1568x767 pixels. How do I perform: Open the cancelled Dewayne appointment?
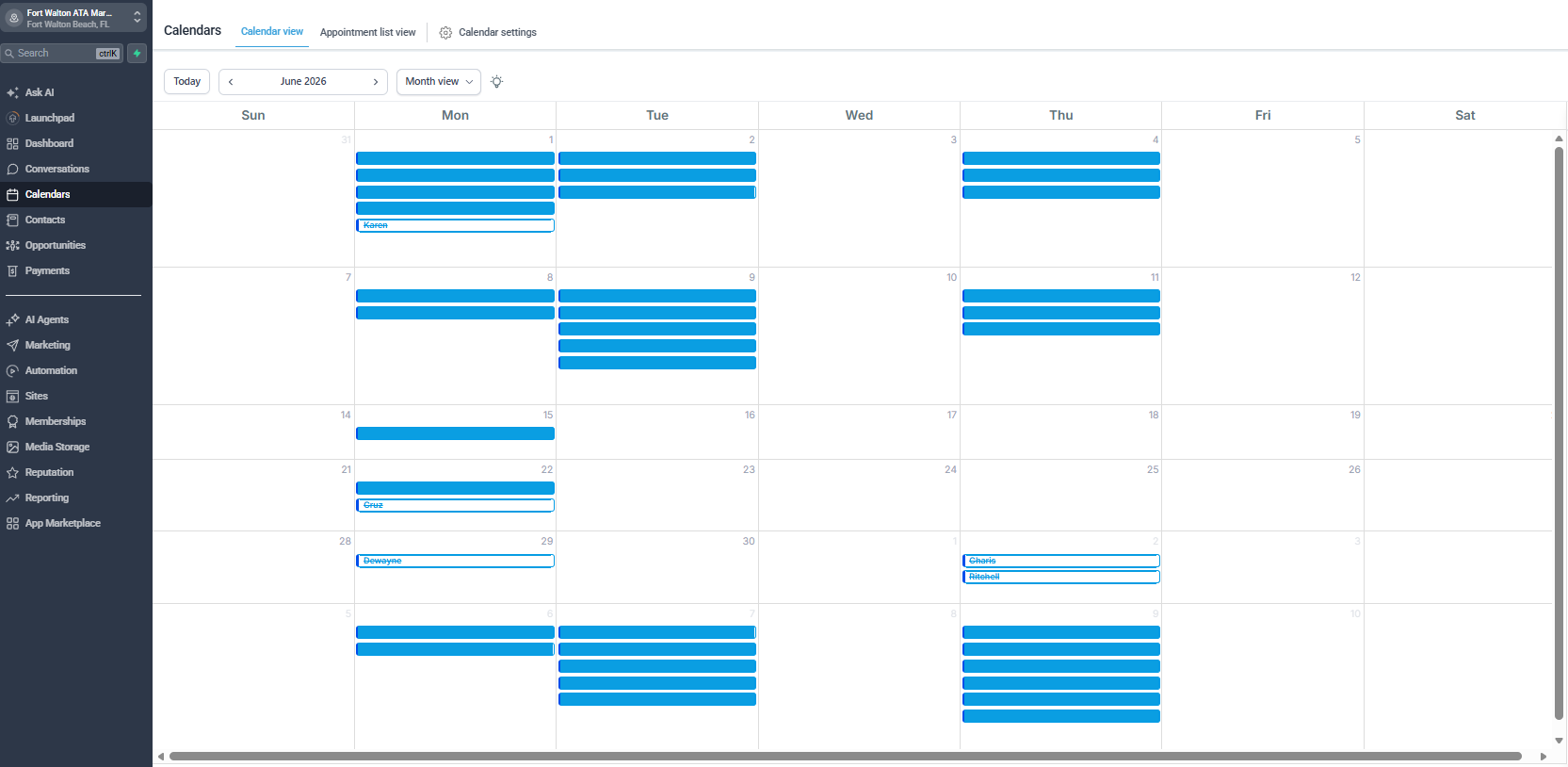[x=455, y=561]
